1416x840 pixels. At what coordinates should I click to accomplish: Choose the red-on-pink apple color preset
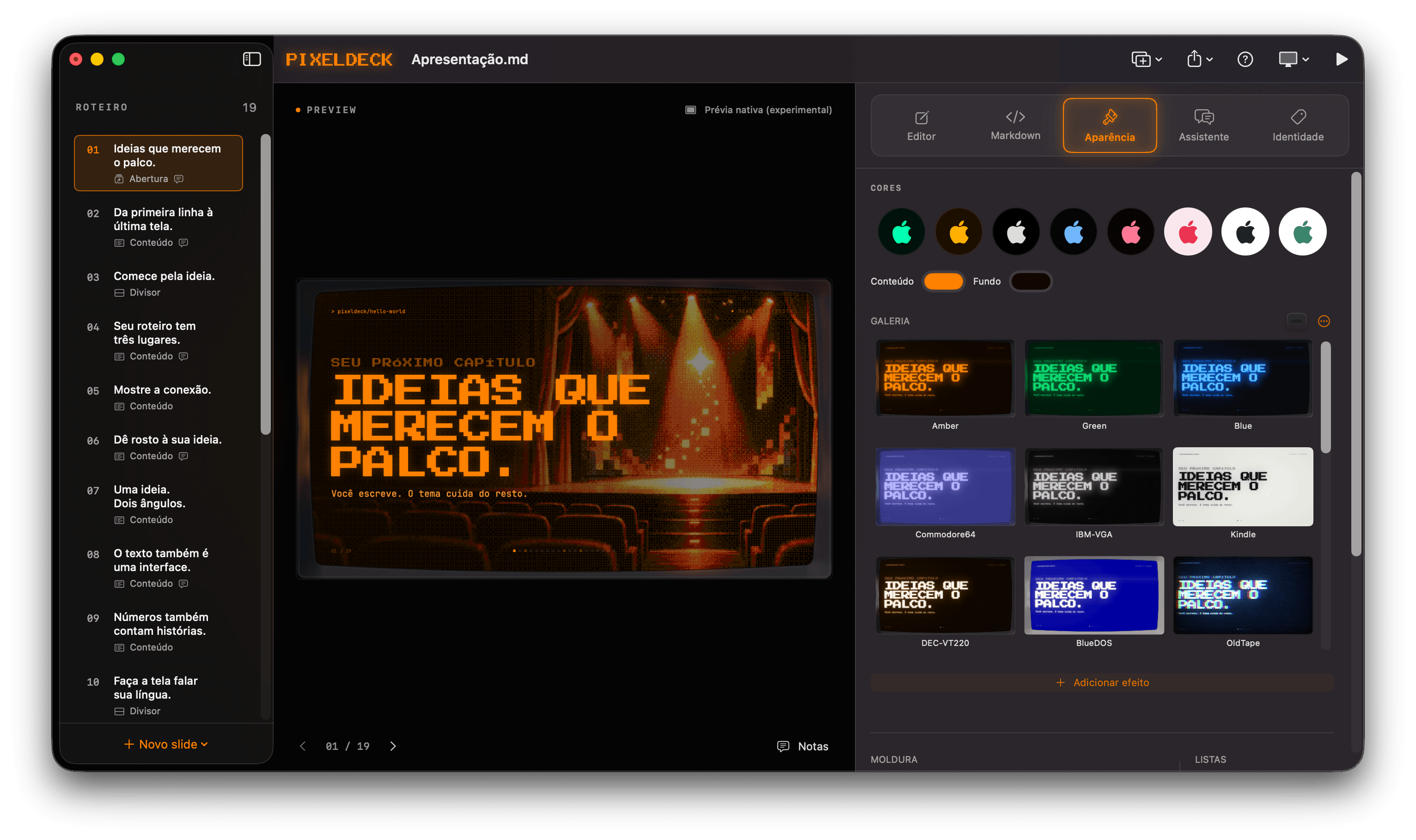point(1188,232)
